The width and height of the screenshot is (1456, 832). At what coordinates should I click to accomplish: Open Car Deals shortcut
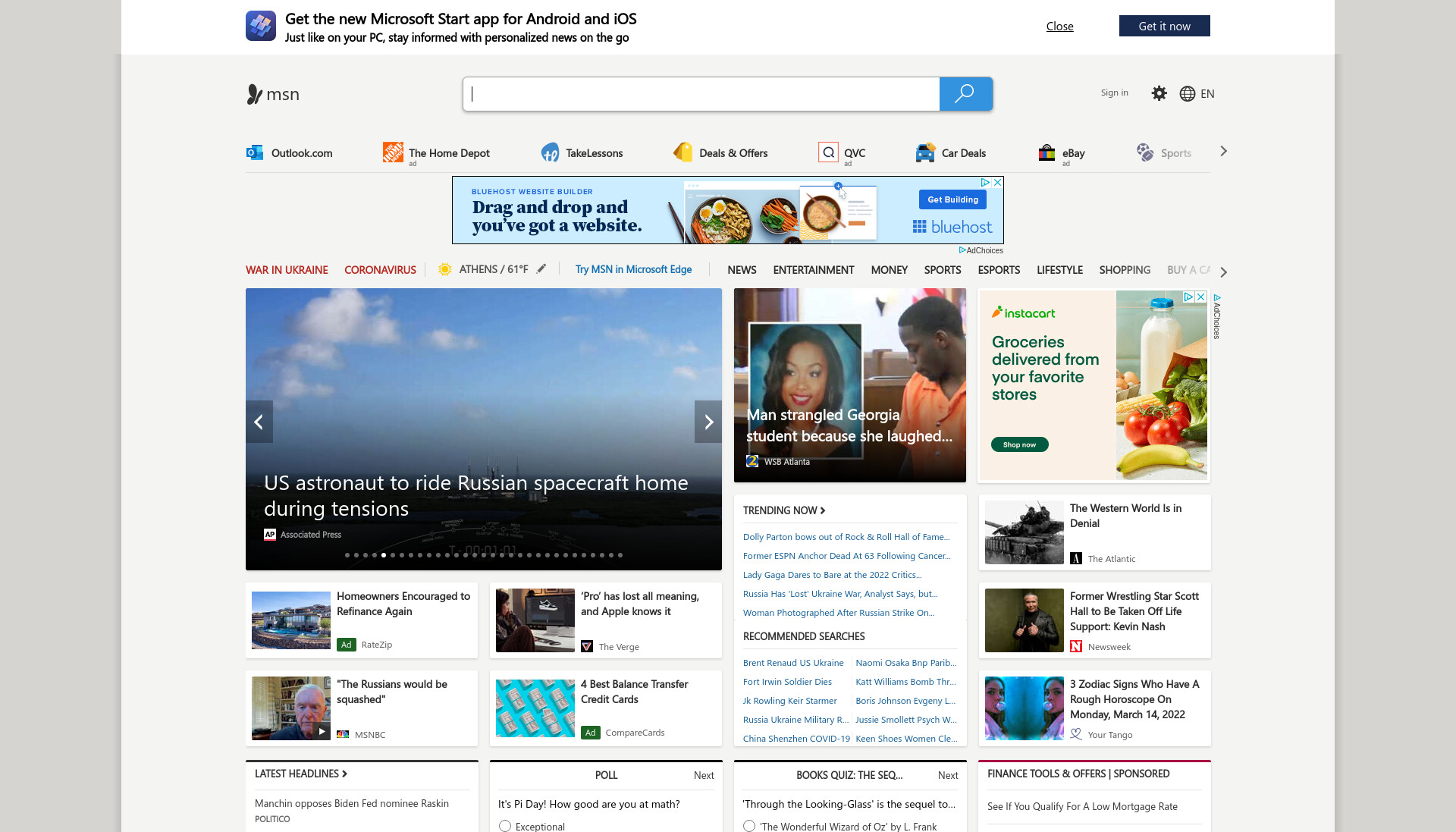[951, 152]
